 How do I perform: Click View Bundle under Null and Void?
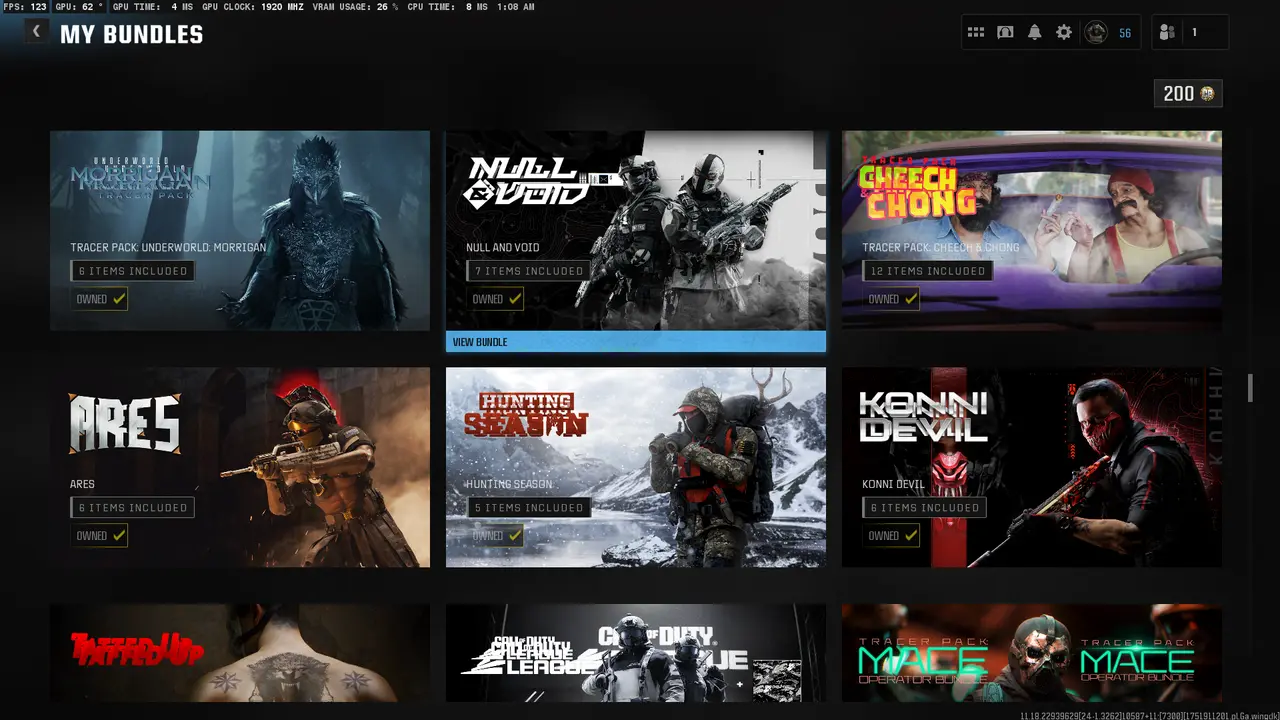[x=636, y=342]
